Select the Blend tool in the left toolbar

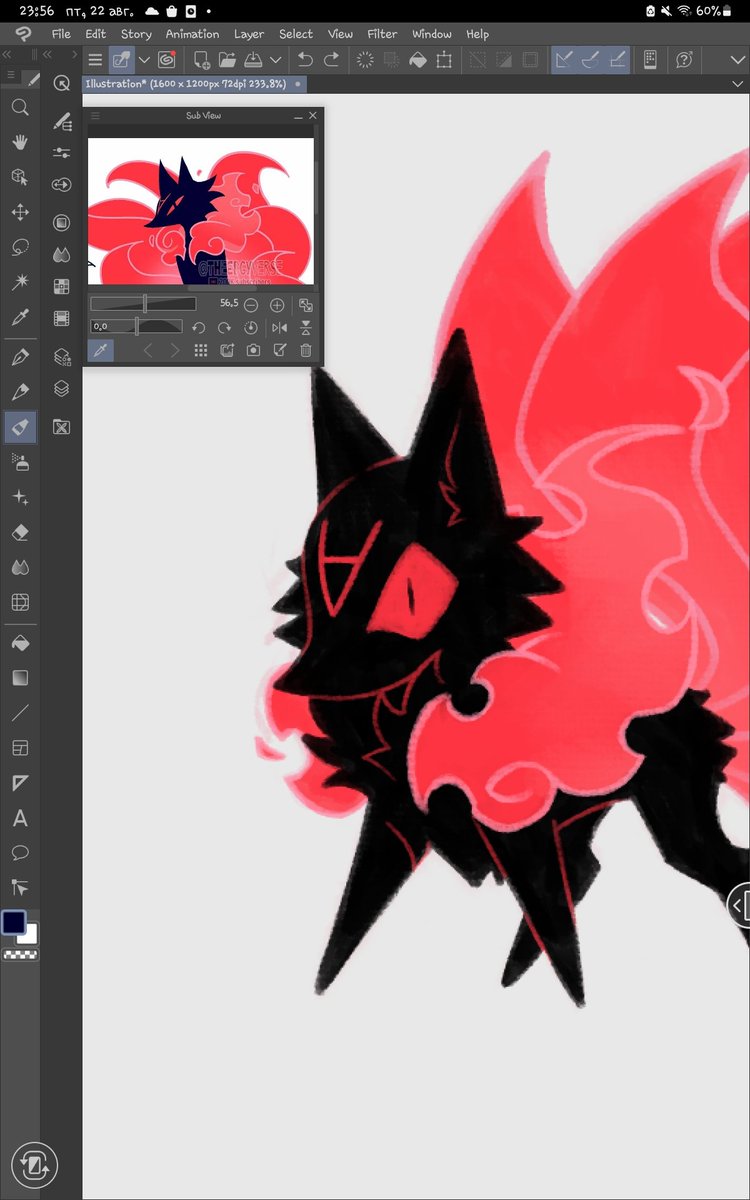click(19, 567)
